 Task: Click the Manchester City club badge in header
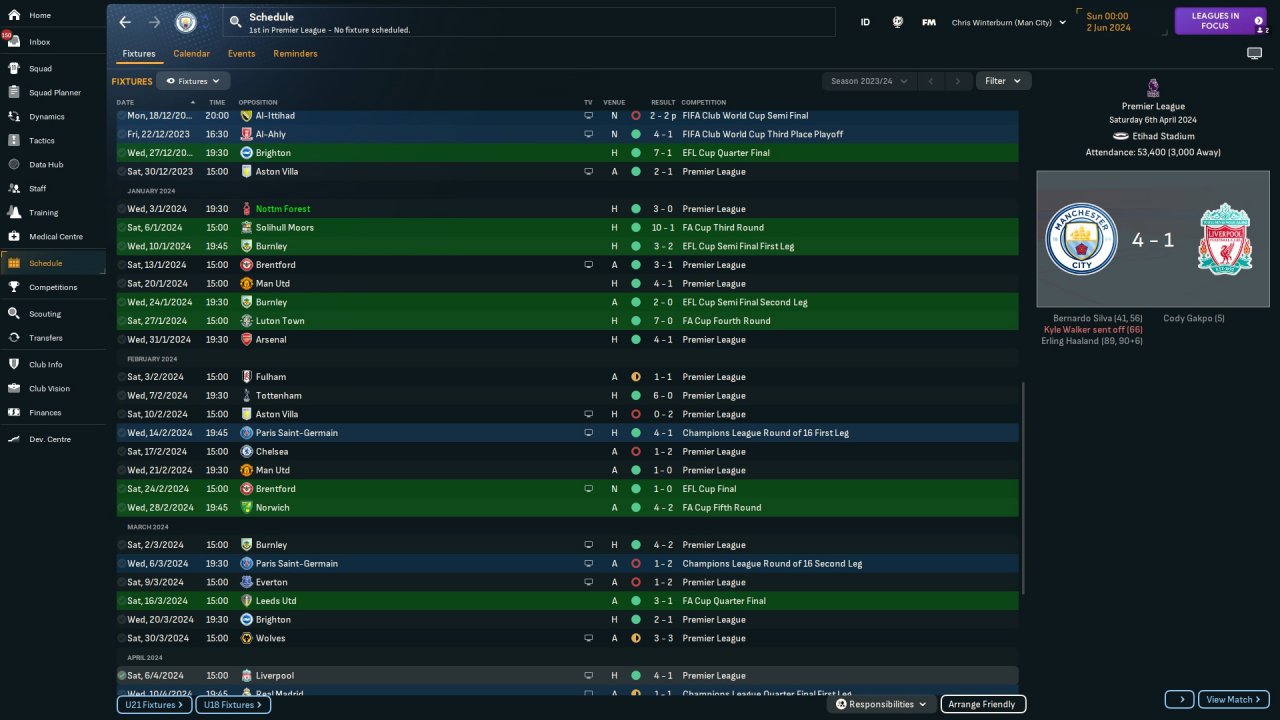coord(186,22)
